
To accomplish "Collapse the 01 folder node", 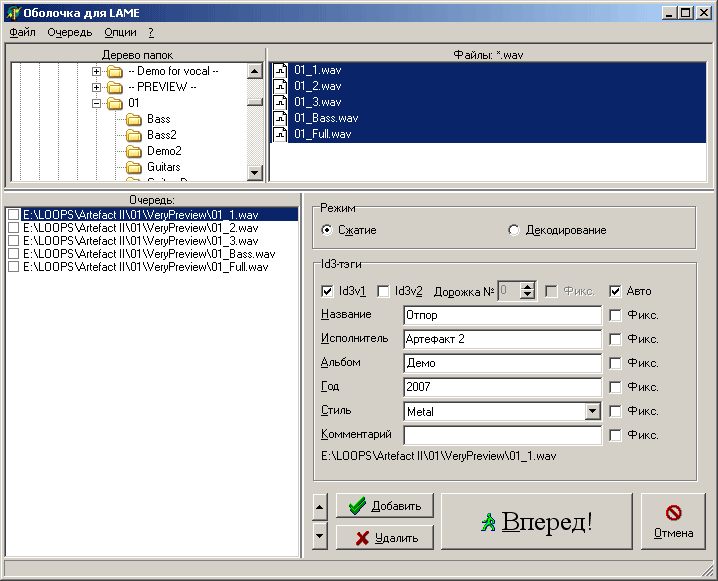I will pyautogui.click(x=96, y=103).
